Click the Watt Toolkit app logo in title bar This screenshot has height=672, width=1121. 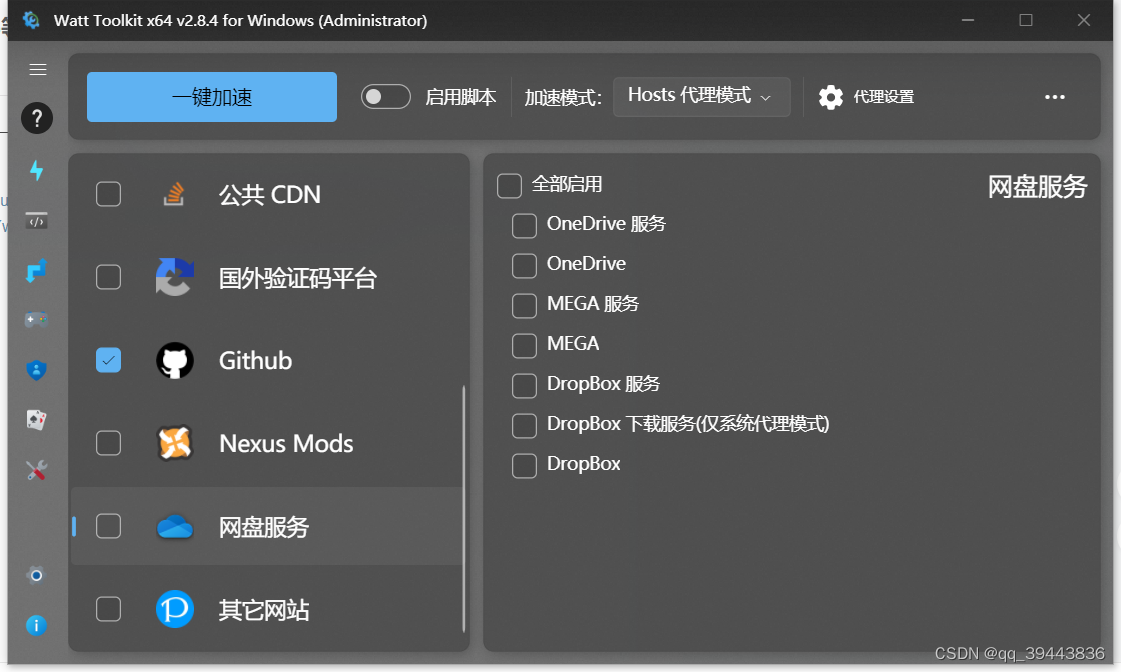pyautogui.click(x=31, y=20)
